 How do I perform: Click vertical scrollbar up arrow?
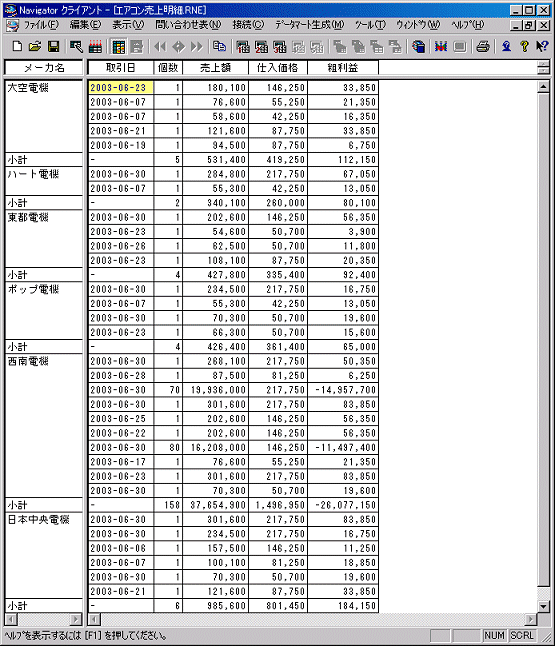point(543,87)
